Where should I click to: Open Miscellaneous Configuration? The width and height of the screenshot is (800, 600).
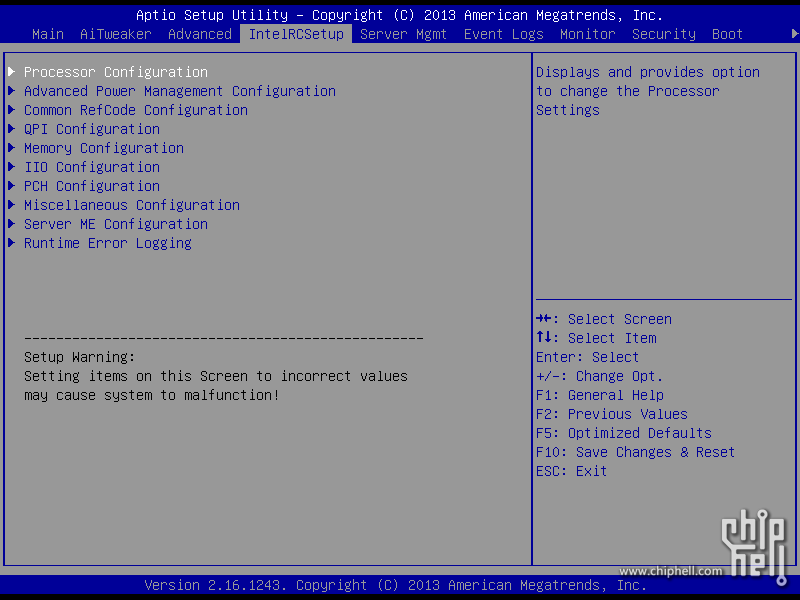132,205
